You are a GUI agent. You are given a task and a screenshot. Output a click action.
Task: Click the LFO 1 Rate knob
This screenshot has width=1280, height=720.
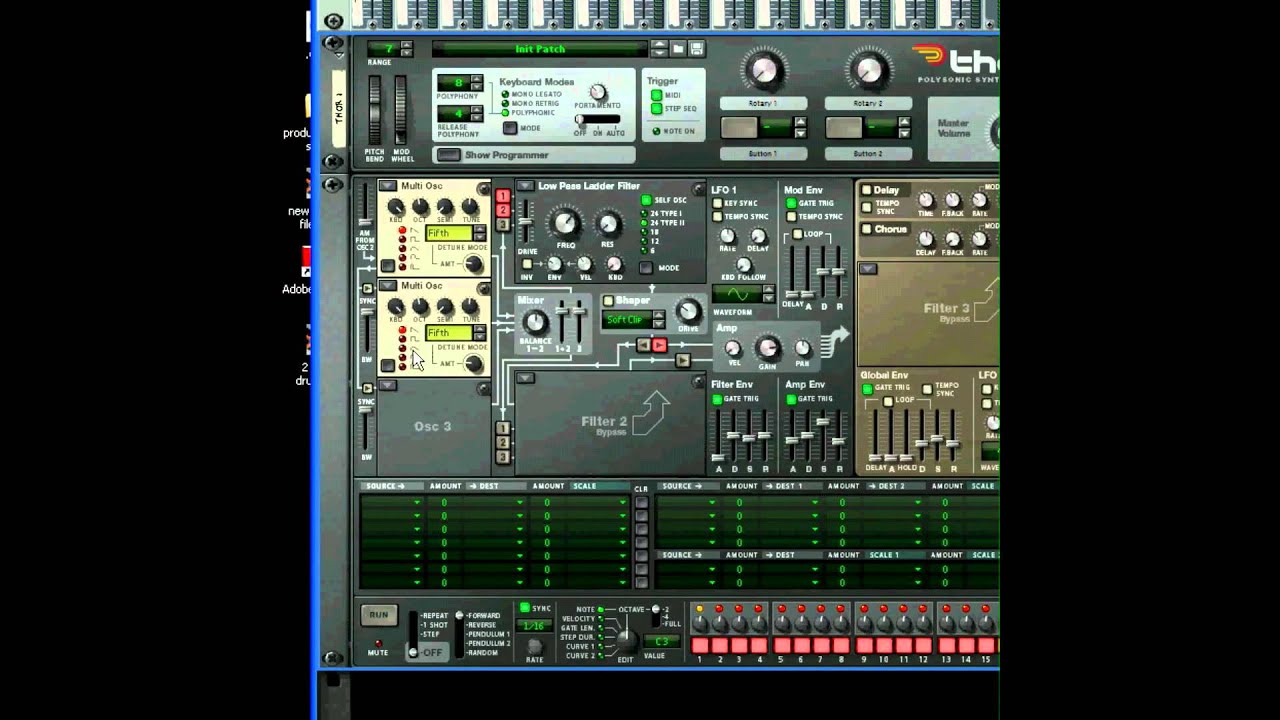(x=728, y=236)
